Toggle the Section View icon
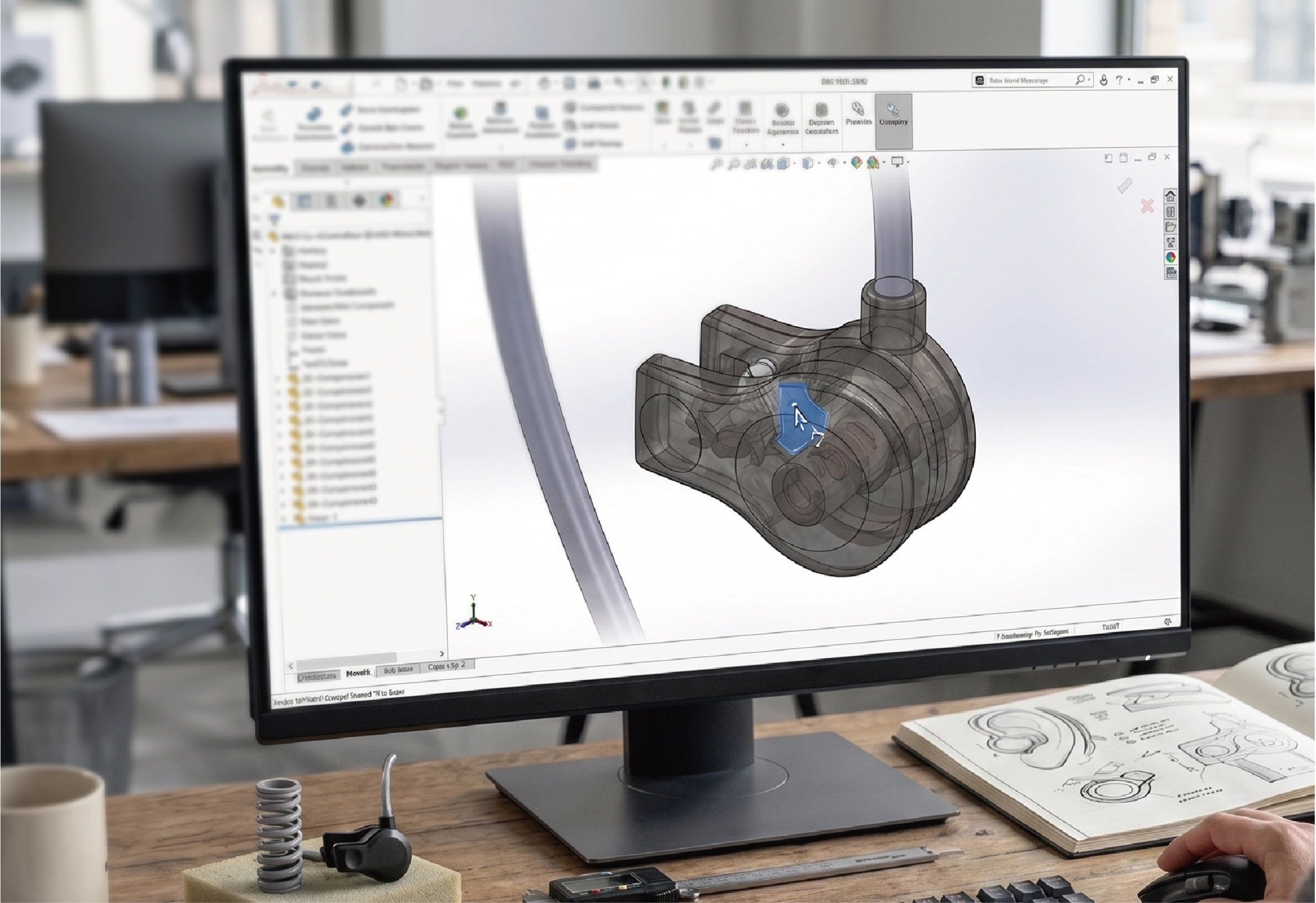The width and height of the screenshot is (1316, 903). pyautogui.click(x=767, y=164)
